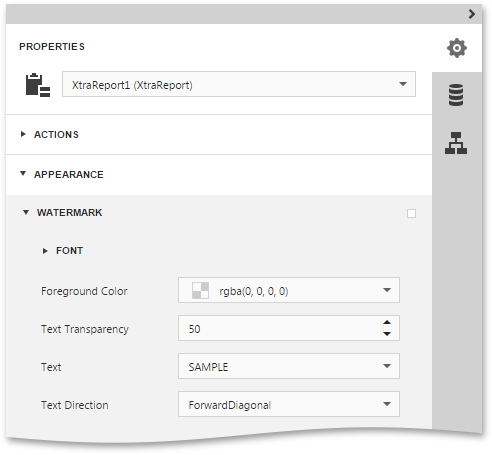492x455 pixels.
Task: Open the Text SAMPLE dropdown
Action: pyautogui.click(x=289, y=366)
